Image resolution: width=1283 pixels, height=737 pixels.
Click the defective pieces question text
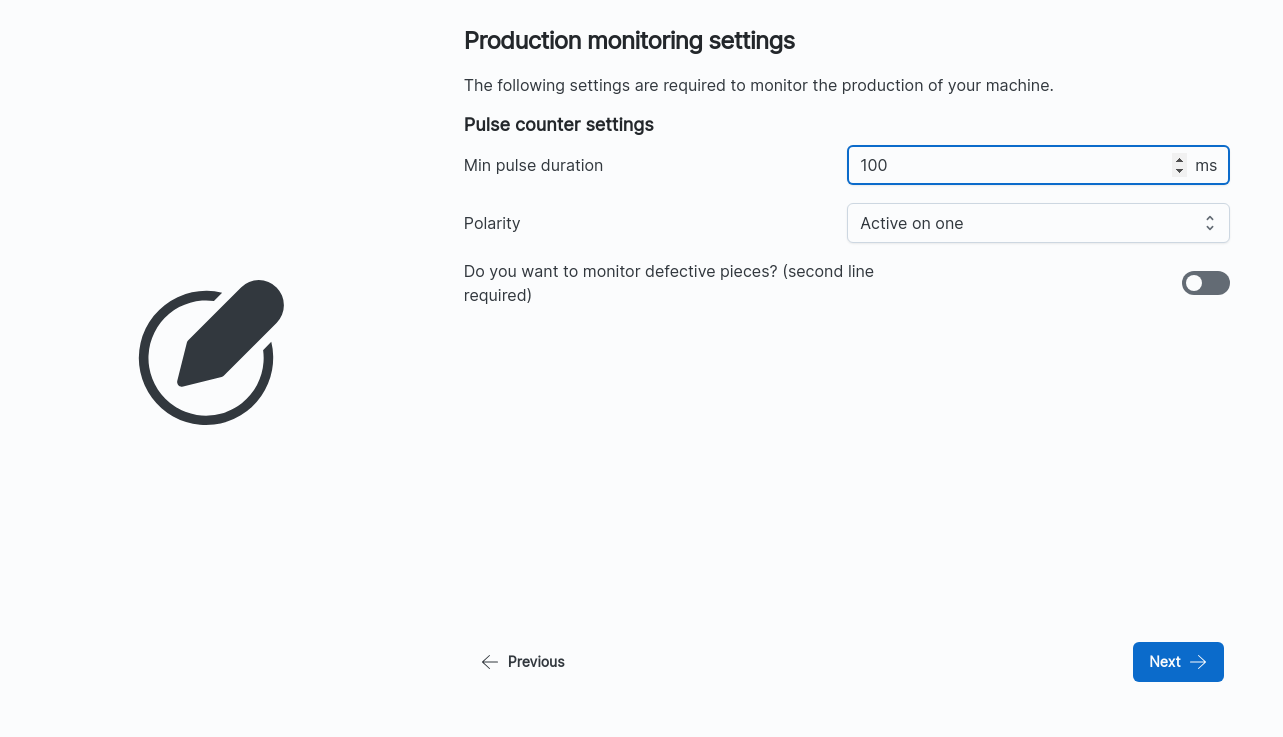pyautogui.click(x=669, y=283)
